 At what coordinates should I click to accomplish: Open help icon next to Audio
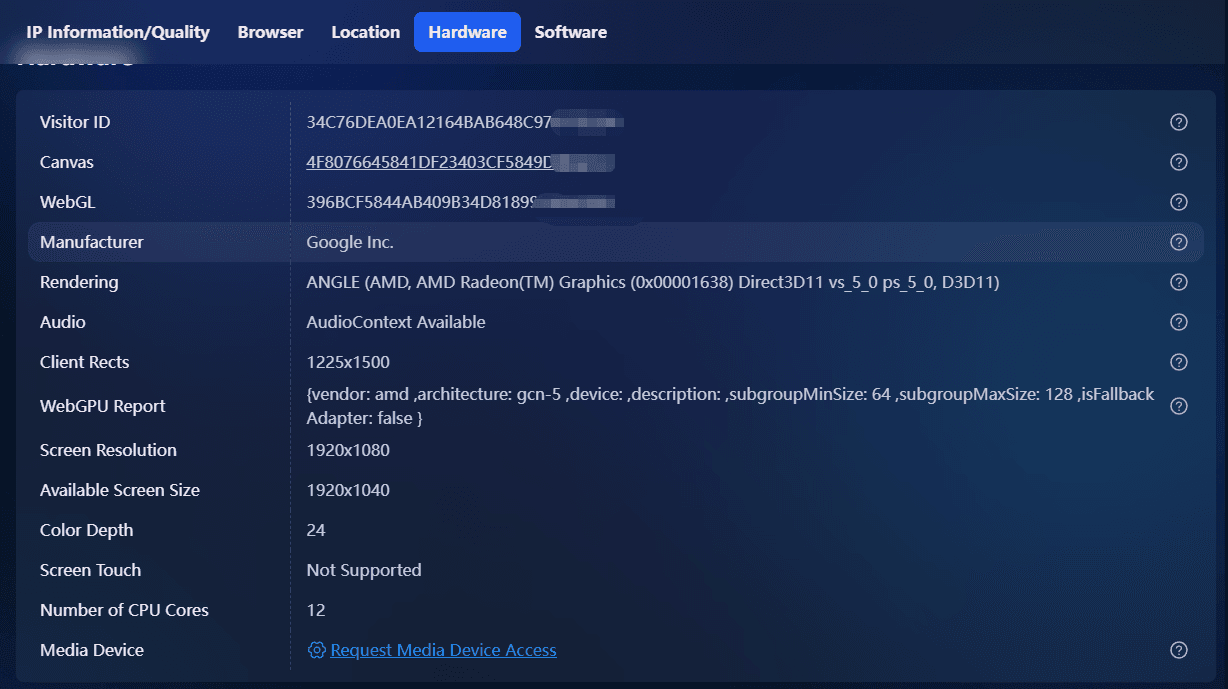1179,322
